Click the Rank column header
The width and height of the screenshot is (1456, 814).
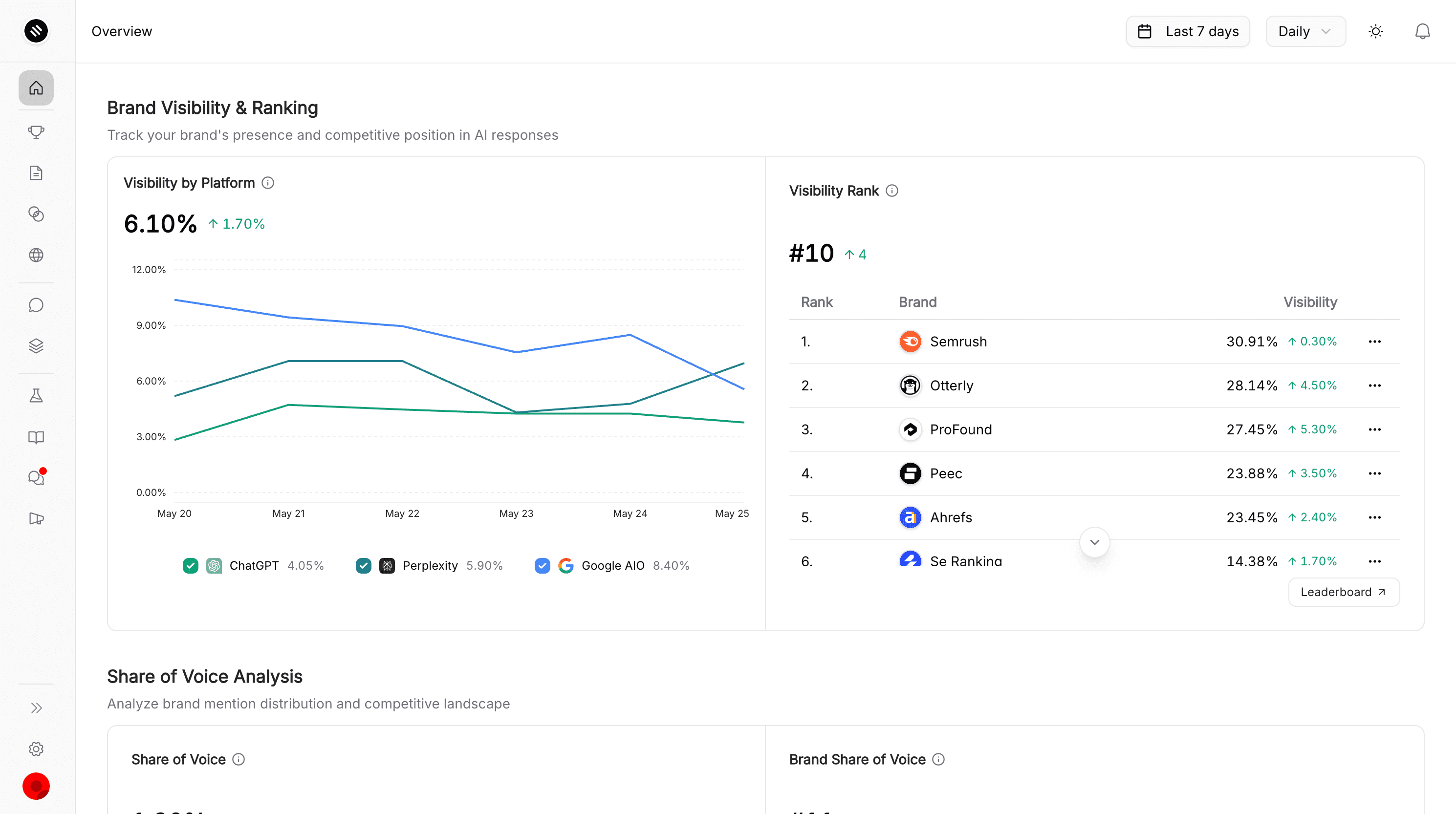(x=817, y=302)
